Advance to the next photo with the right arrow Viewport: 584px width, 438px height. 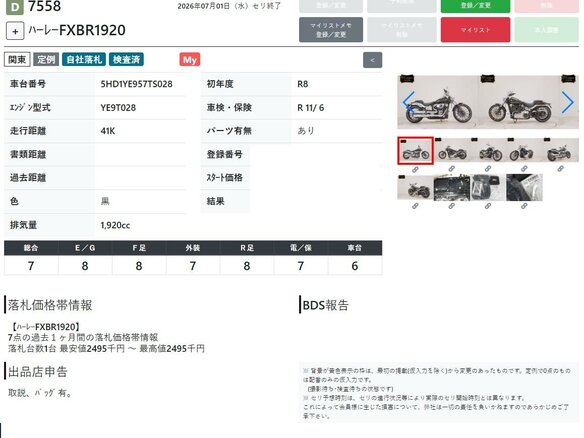pyautogui.click(x=567, y=102)
